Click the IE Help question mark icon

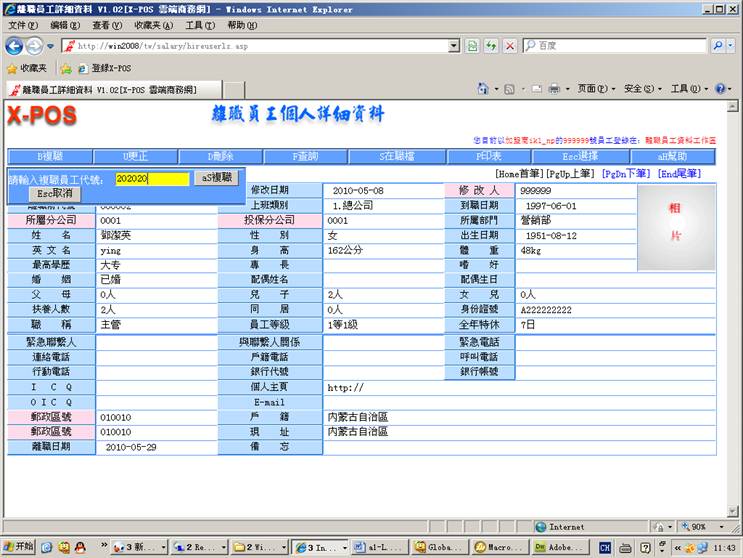(x=720, y=89)
